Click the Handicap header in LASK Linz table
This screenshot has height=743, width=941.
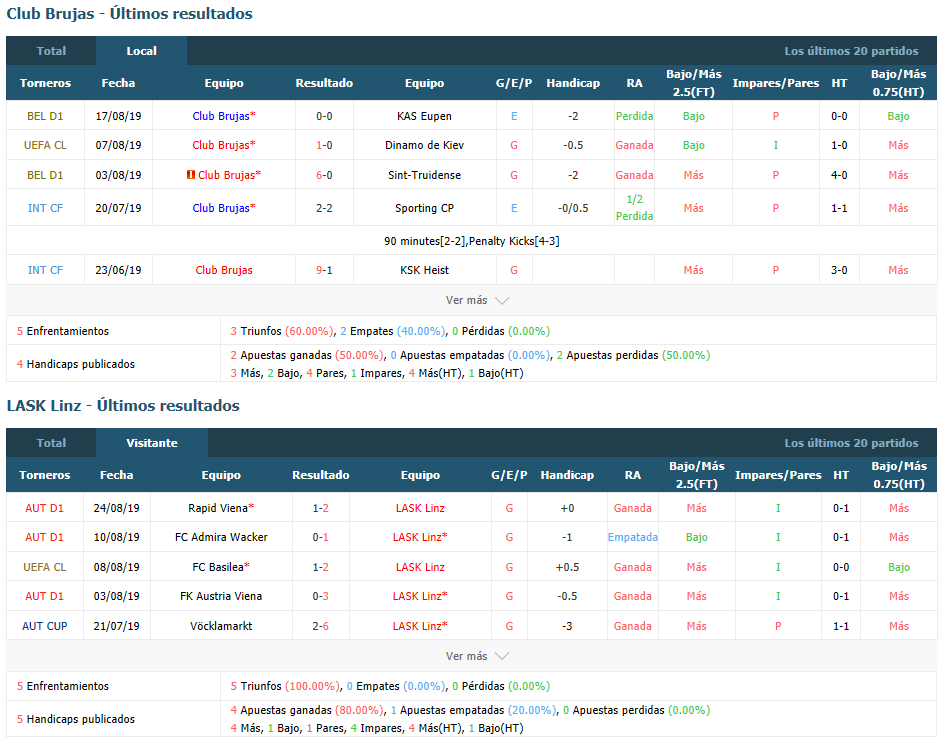pyautogui.click(x=567, y=475)
